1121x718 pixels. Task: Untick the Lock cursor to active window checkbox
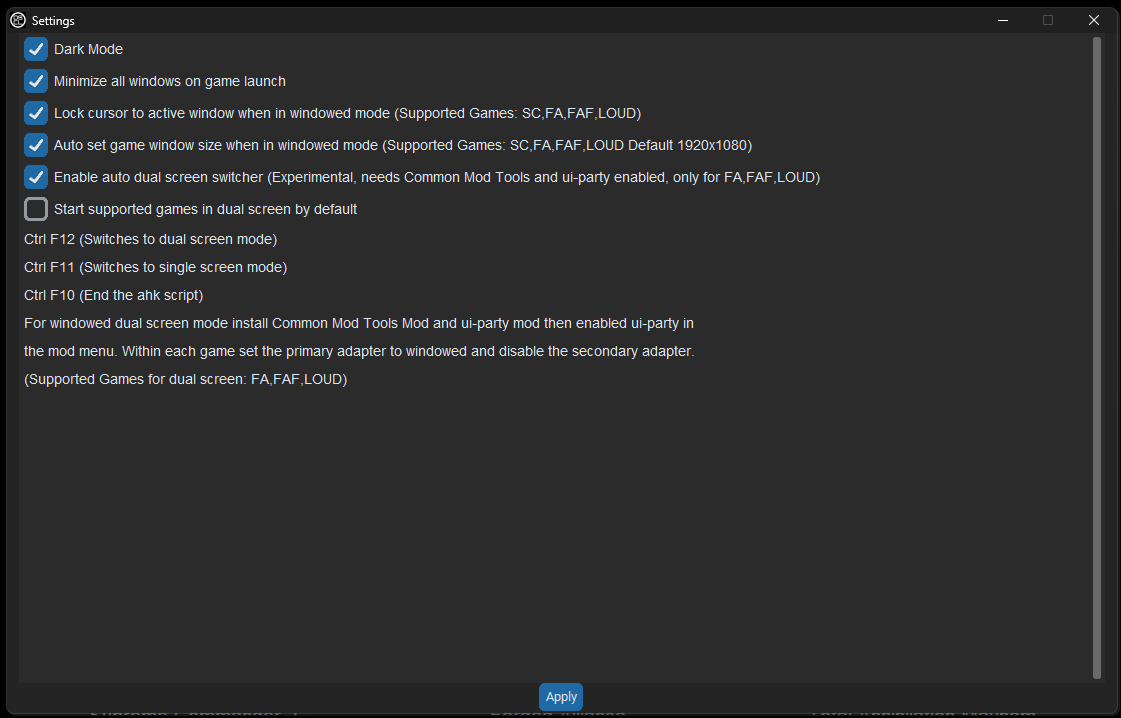pyautogui.click(x=36, y=113)
